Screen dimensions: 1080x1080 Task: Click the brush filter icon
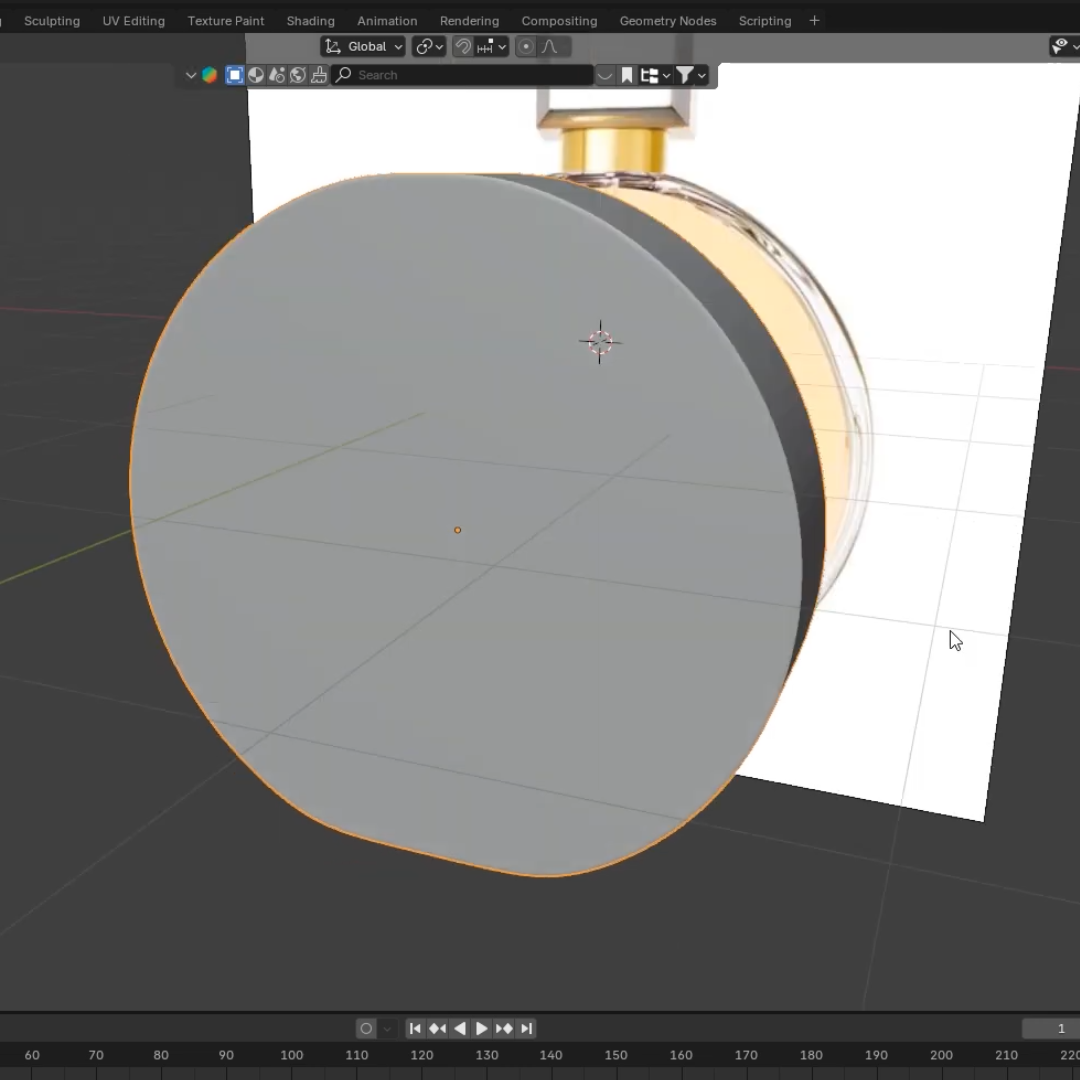coord(319,75)
